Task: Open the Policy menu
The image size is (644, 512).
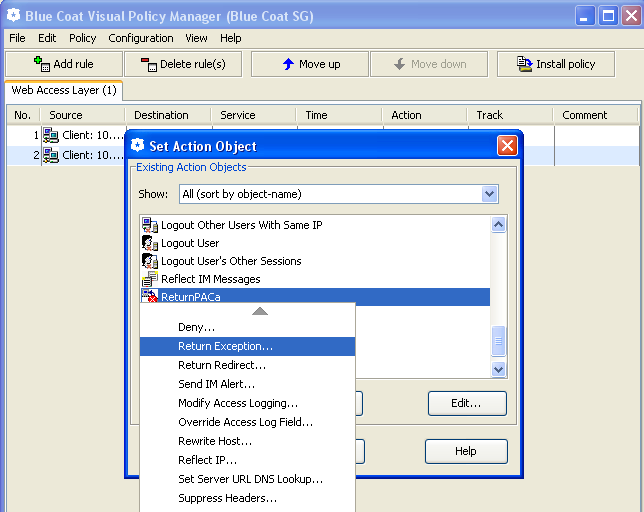Action: click(x=82, y=38)
